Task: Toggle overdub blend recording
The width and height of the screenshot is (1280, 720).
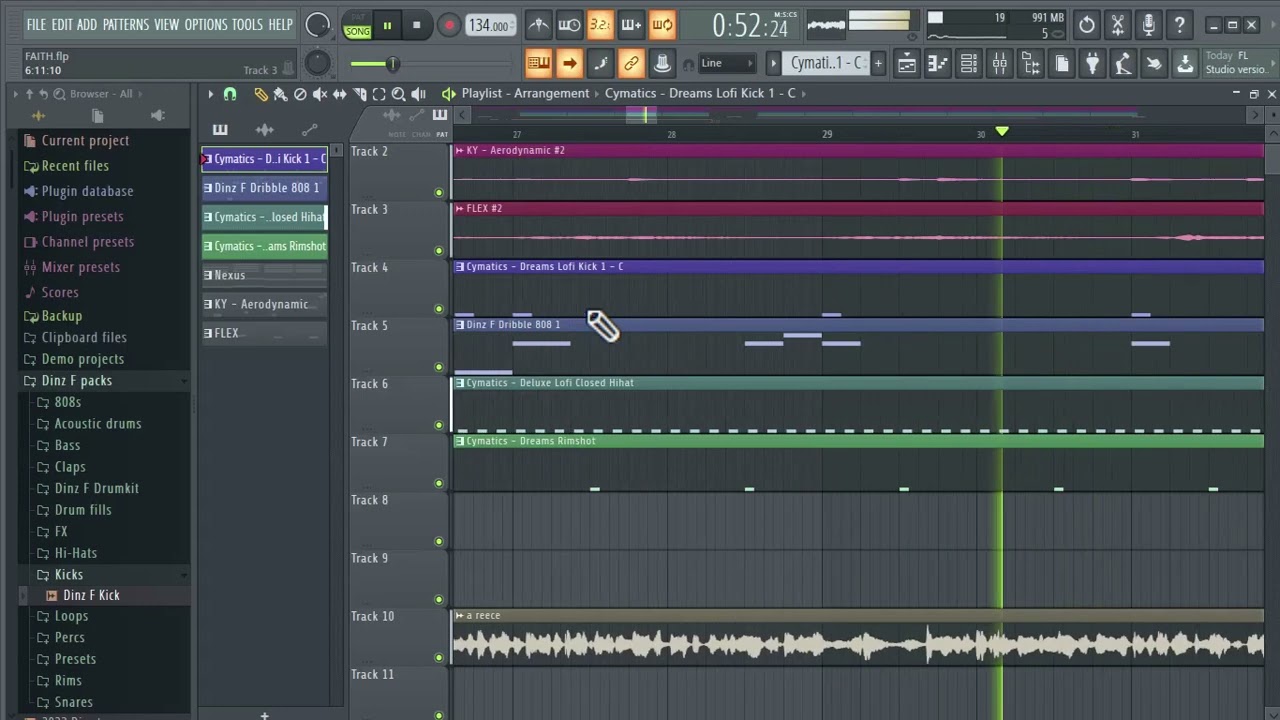Action: pos(631,25)
